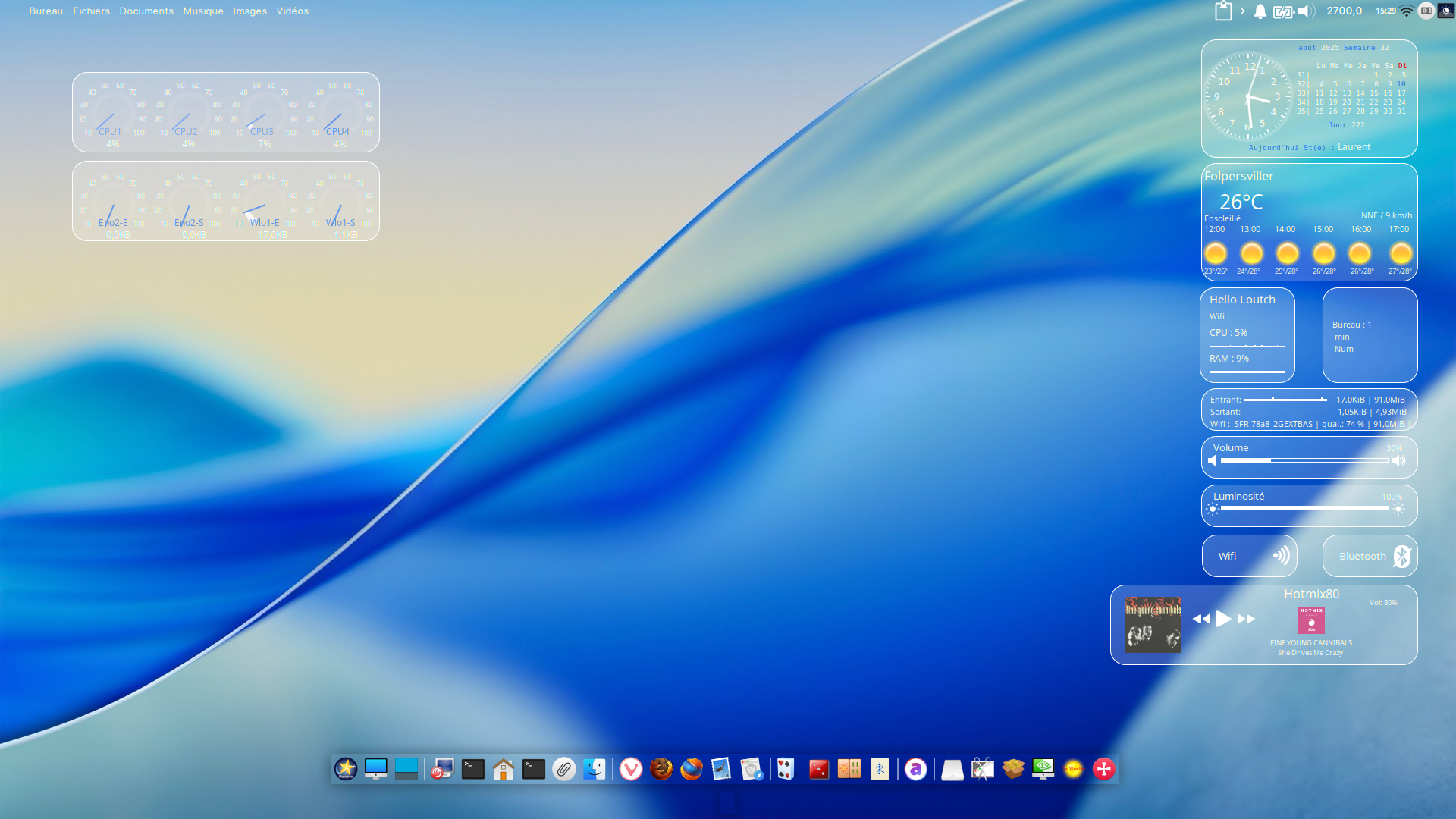Click the Bureau : 1 desktop indicator
This screenshot has height=819, width=1456.
tap(1351, 325)
